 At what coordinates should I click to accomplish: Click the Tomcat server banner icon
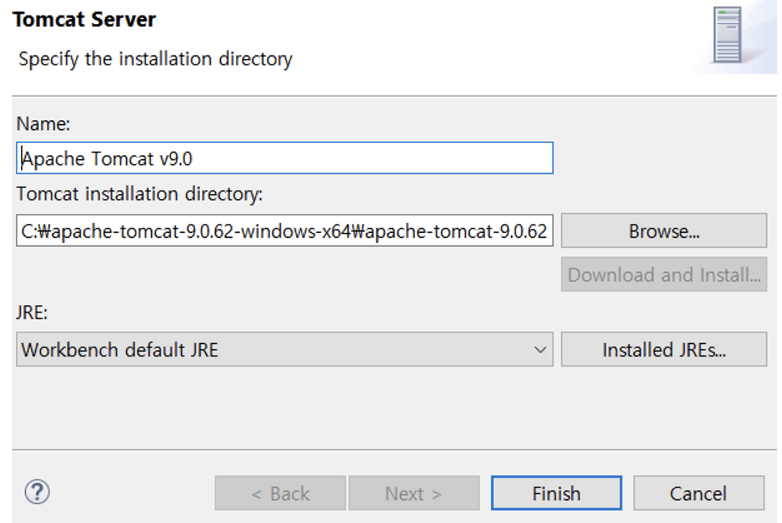[x=727, y=34]
